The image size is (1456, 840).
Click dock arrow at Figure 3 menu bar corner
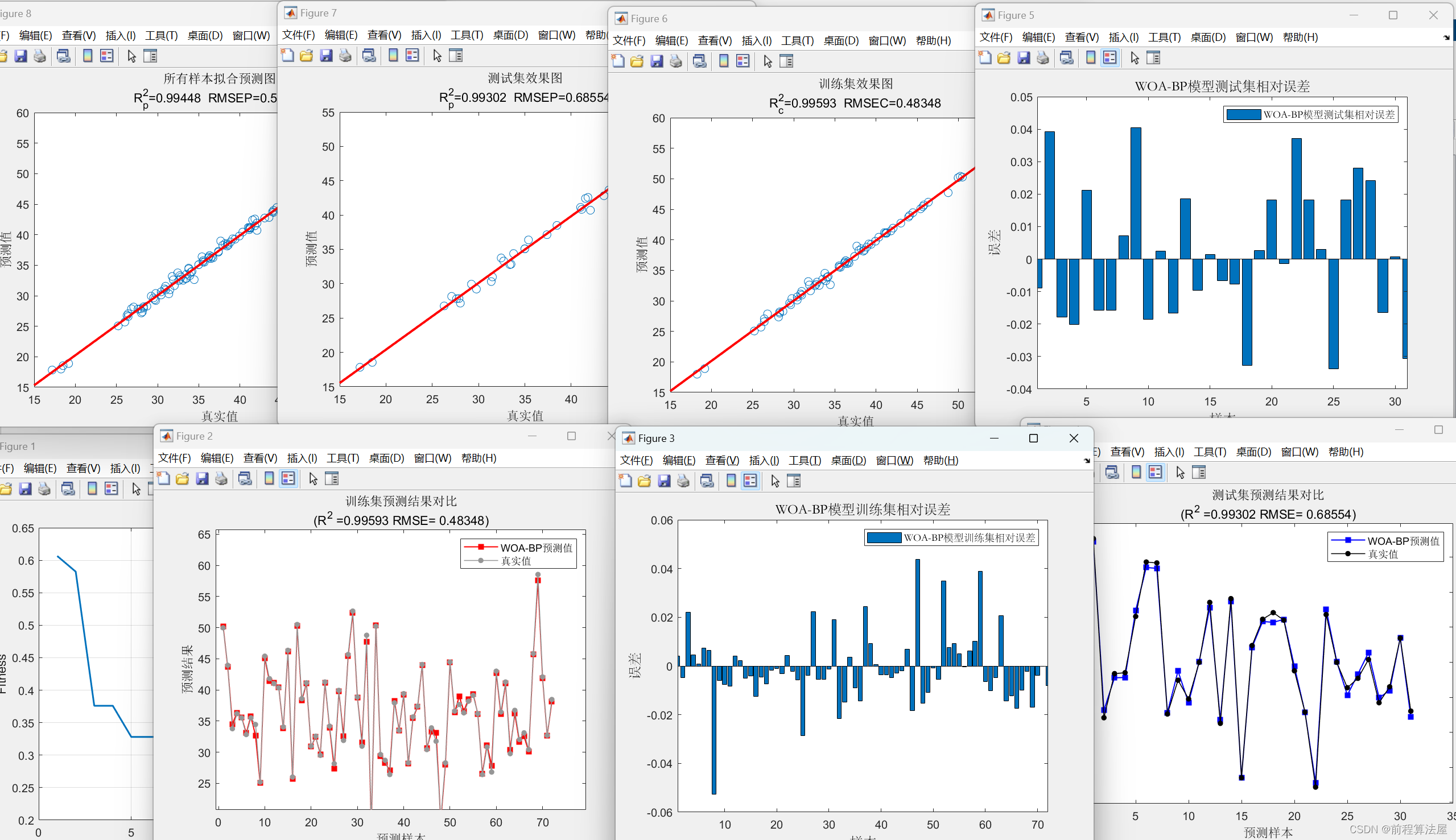click(1087, 461)
